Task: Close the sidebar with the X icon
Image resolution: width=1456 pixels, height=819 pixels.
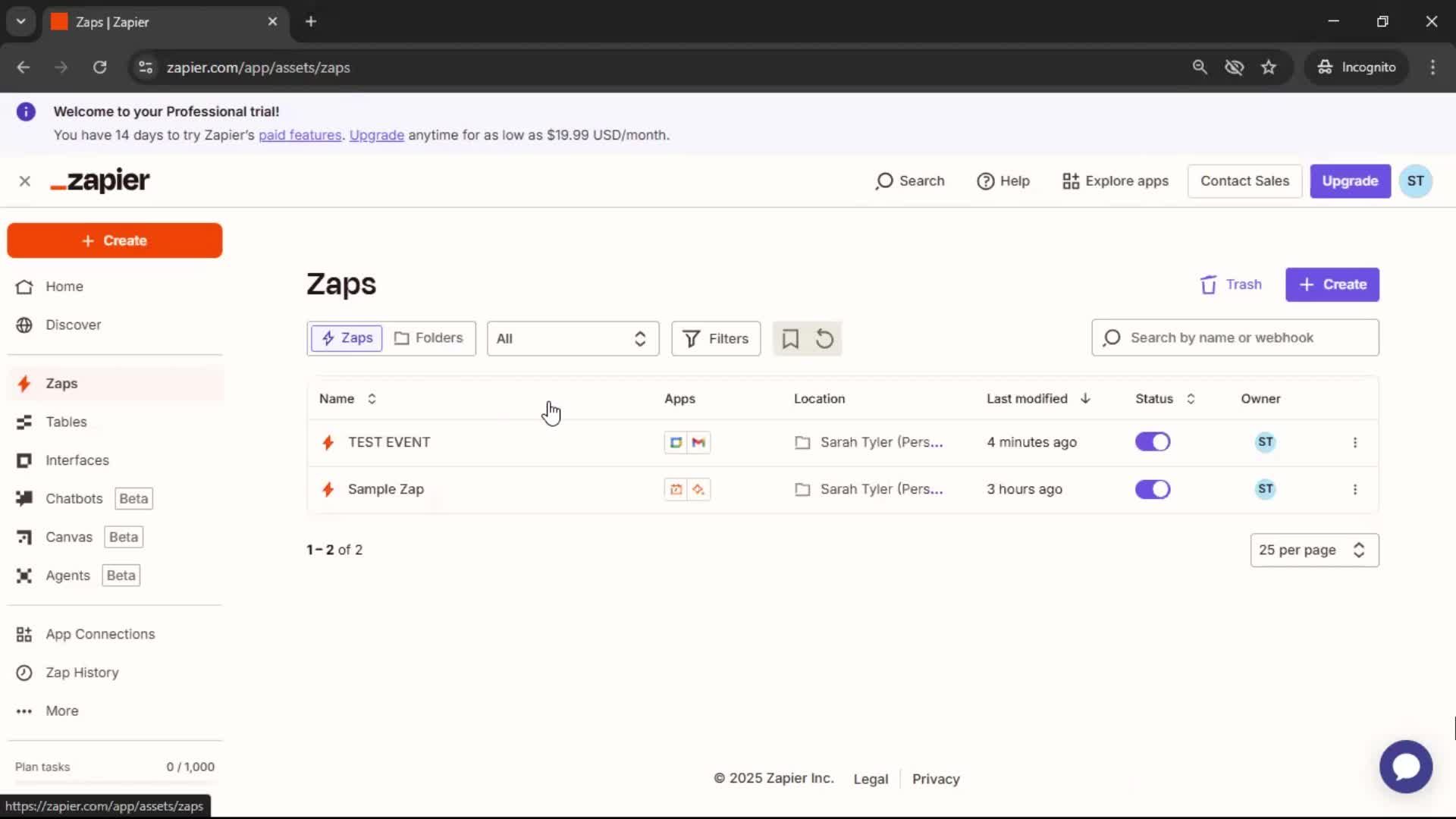Action: click(x=25, y=181)
